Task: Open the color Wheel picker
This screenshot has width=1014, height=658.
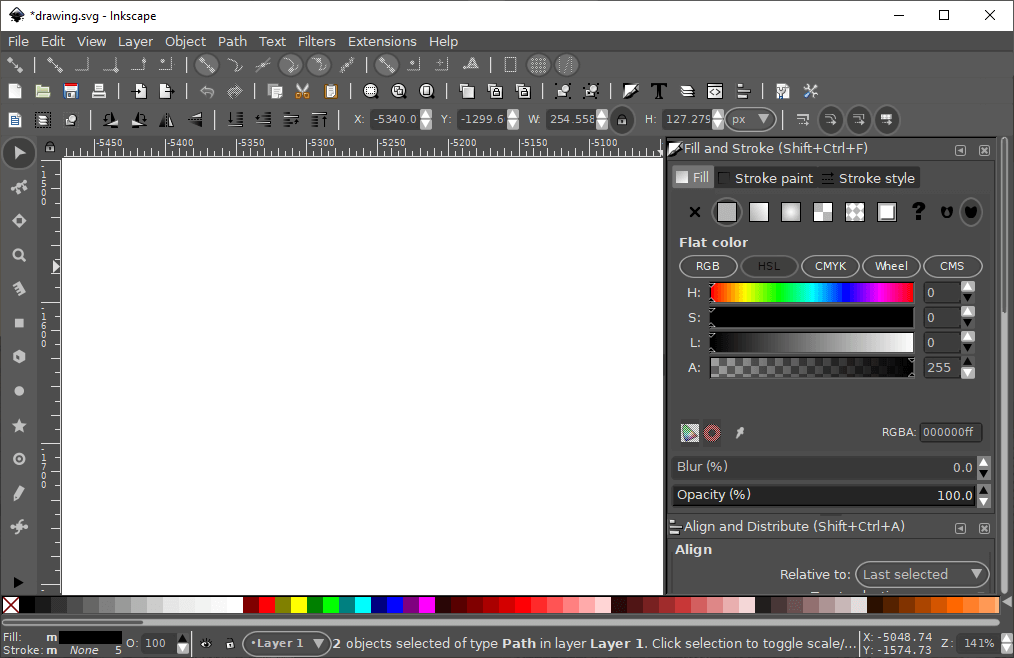Action: pos(891,266)
